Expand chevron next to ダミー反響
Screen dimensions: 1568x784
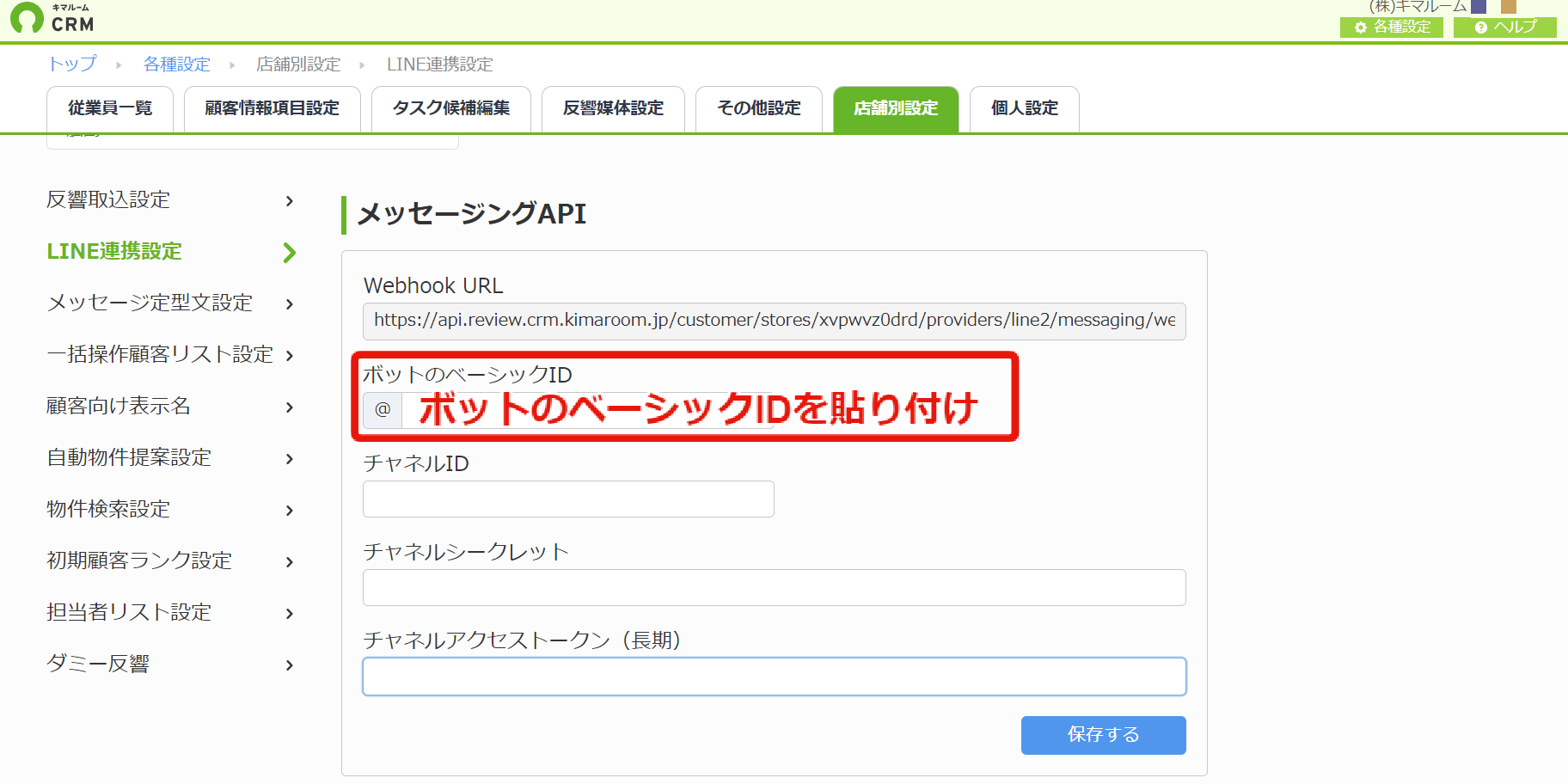click(290, 665)
